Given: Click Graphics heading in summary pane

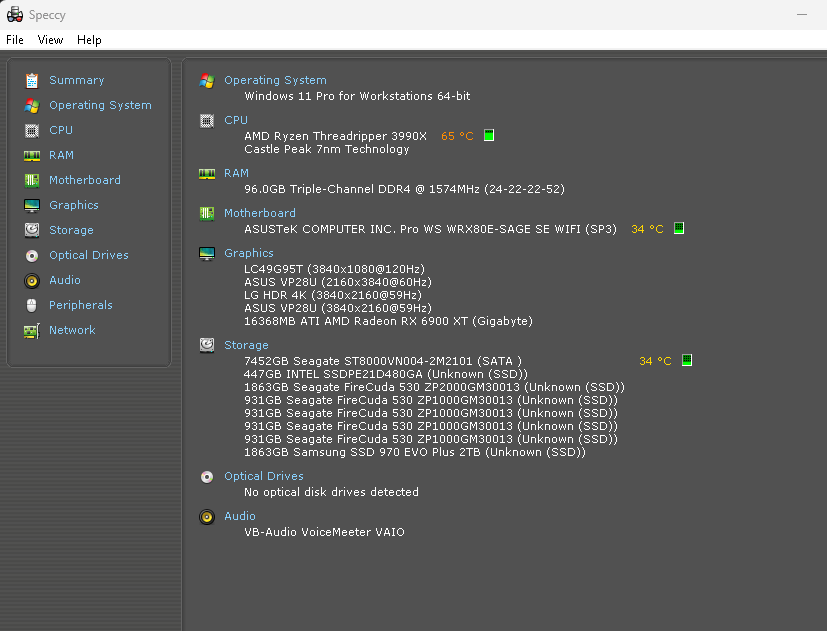Looking at the screenshot, I should pos(249,253).
